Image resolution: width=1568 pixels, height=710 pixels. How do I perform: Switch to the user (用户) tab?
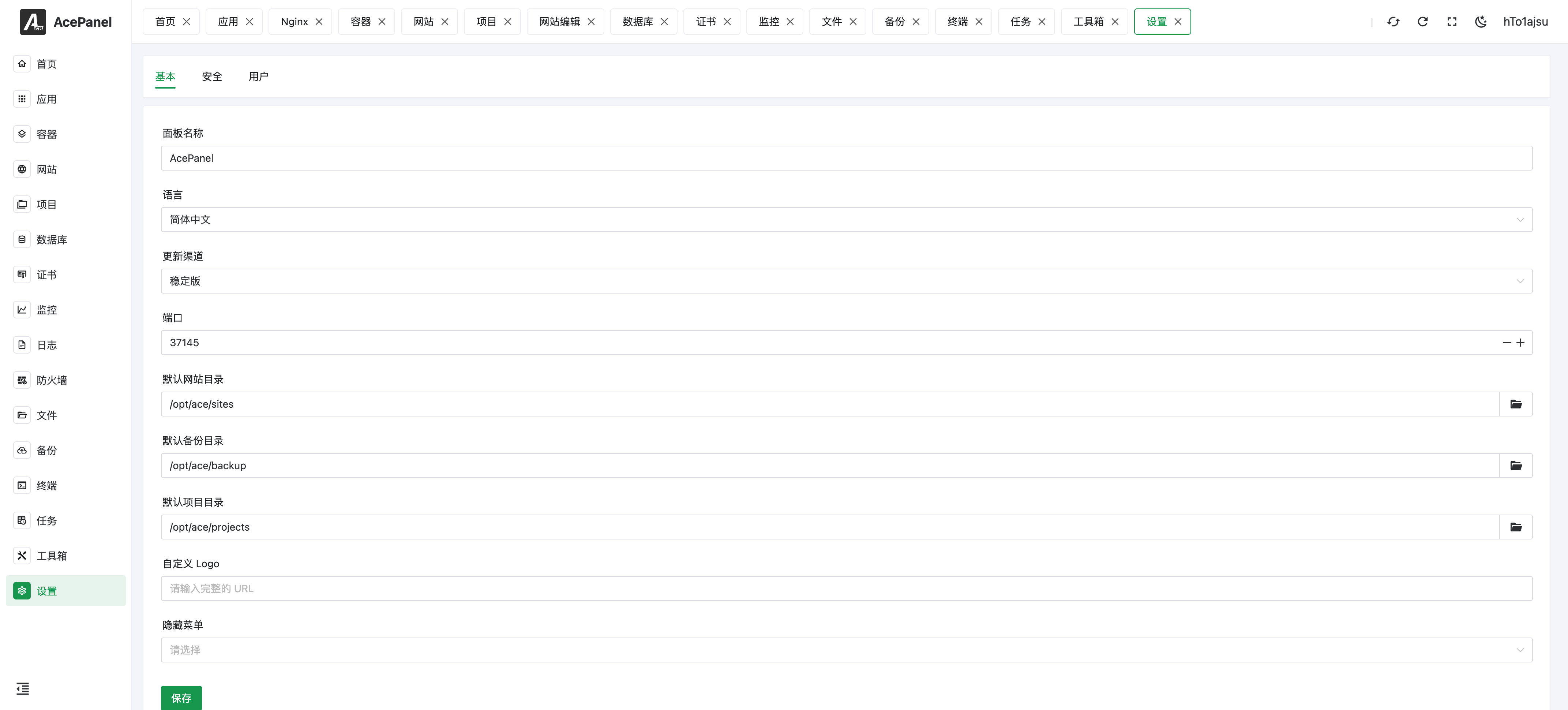pos(258,77)
